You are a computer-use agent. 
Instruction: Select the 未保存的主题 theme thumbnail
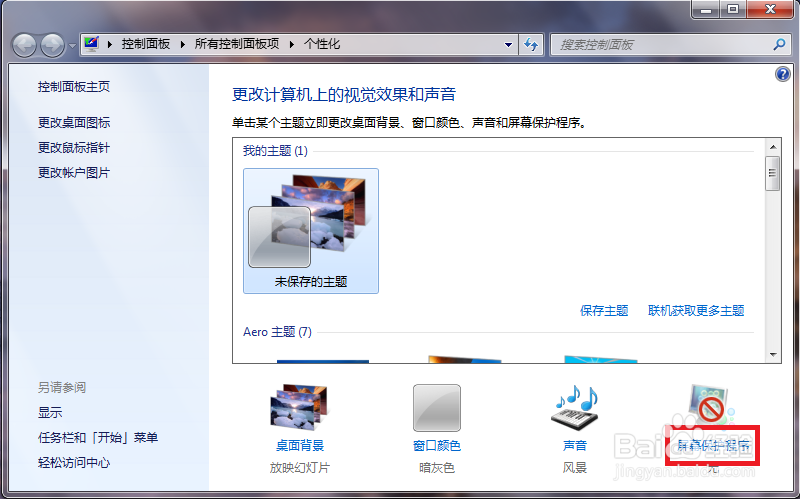pyautogui.click(x=311, y=231)
